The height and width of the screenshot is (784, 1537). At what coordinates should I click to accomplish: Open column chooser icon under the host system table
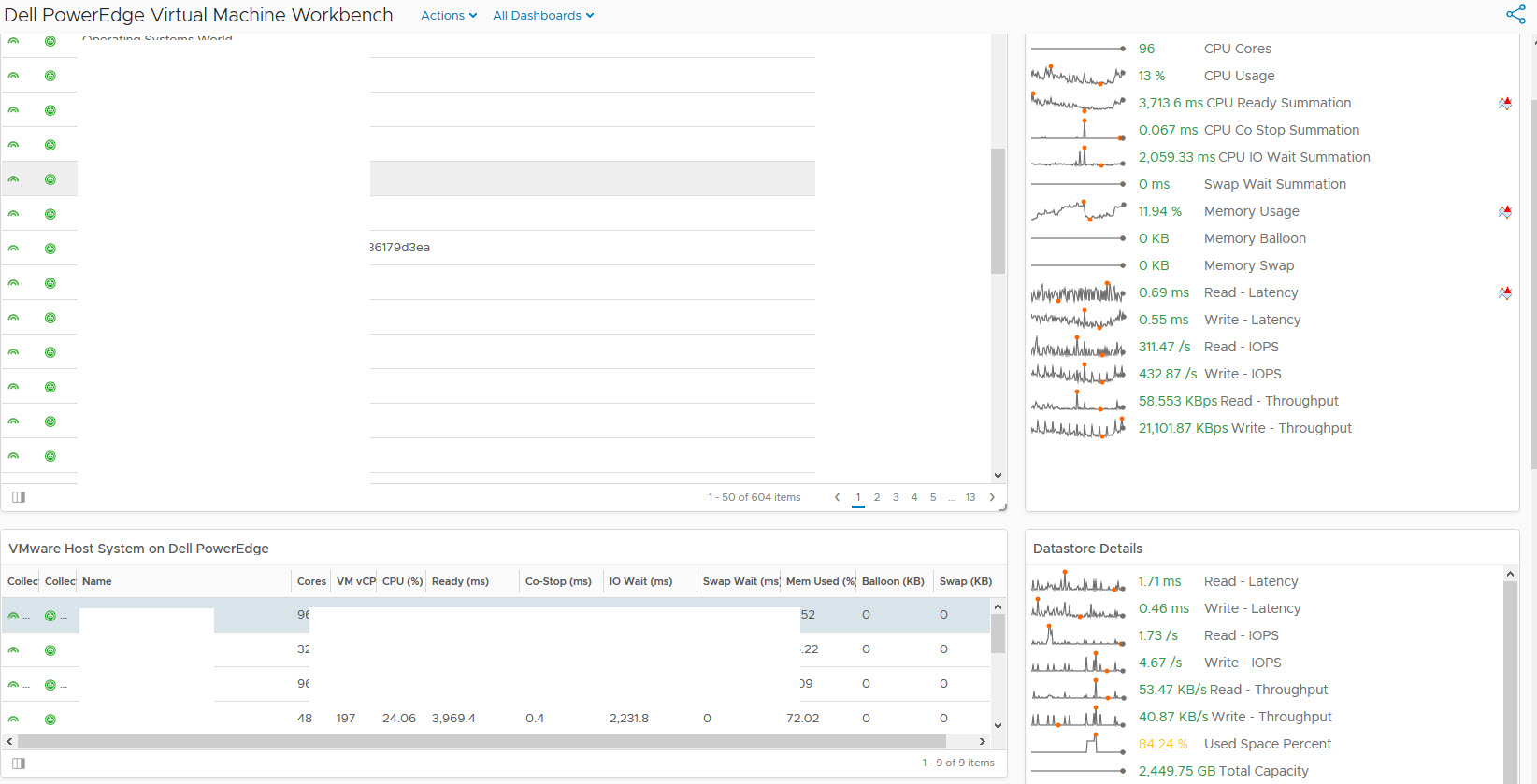pyautogui.click(x=19, y=763)
